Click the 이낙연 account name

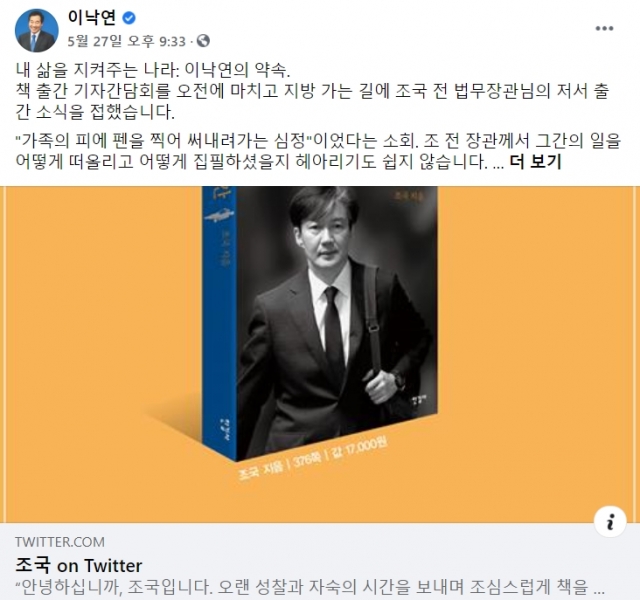(x=92, y=18)
